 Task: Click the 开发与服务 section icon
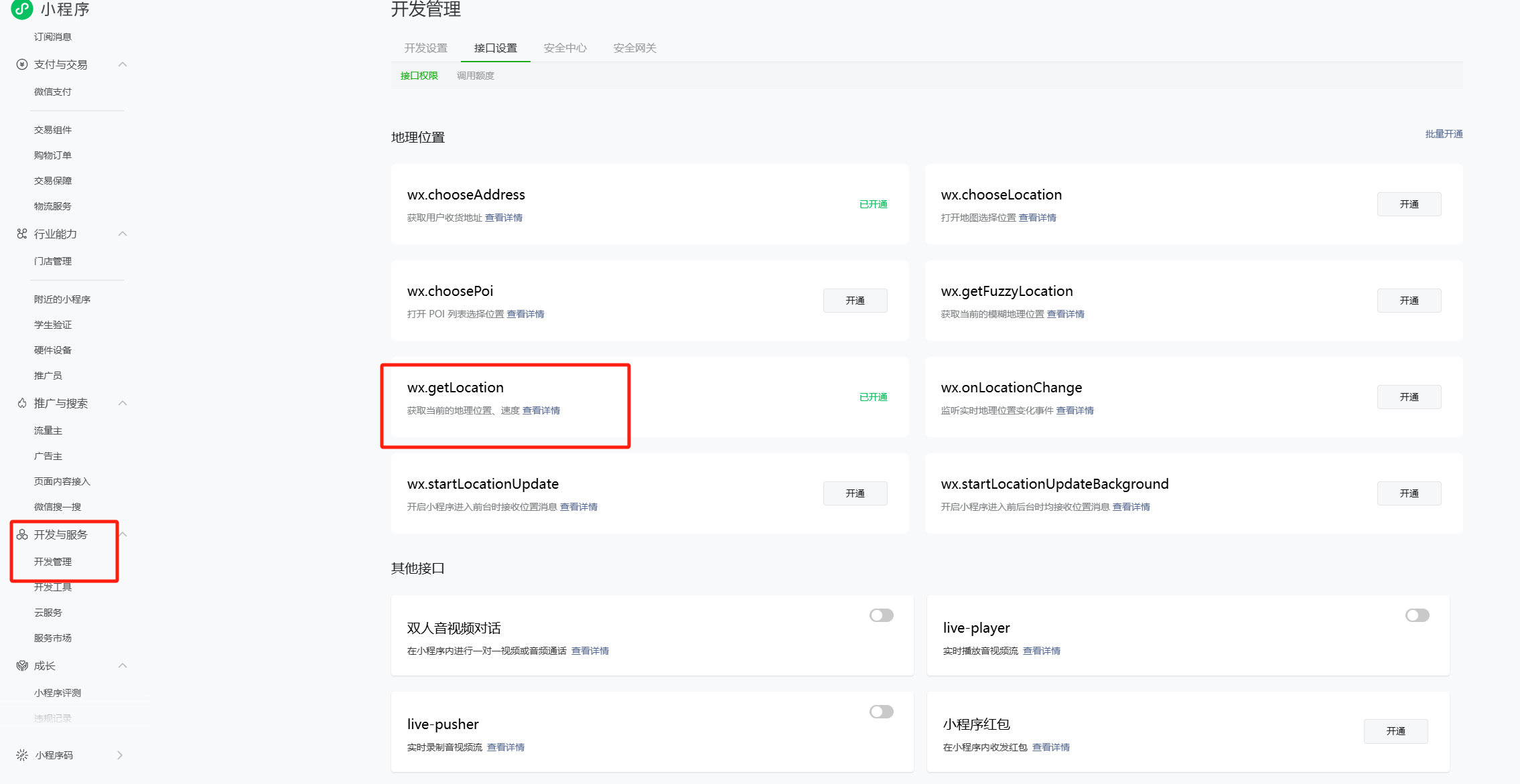click(22, 534)
